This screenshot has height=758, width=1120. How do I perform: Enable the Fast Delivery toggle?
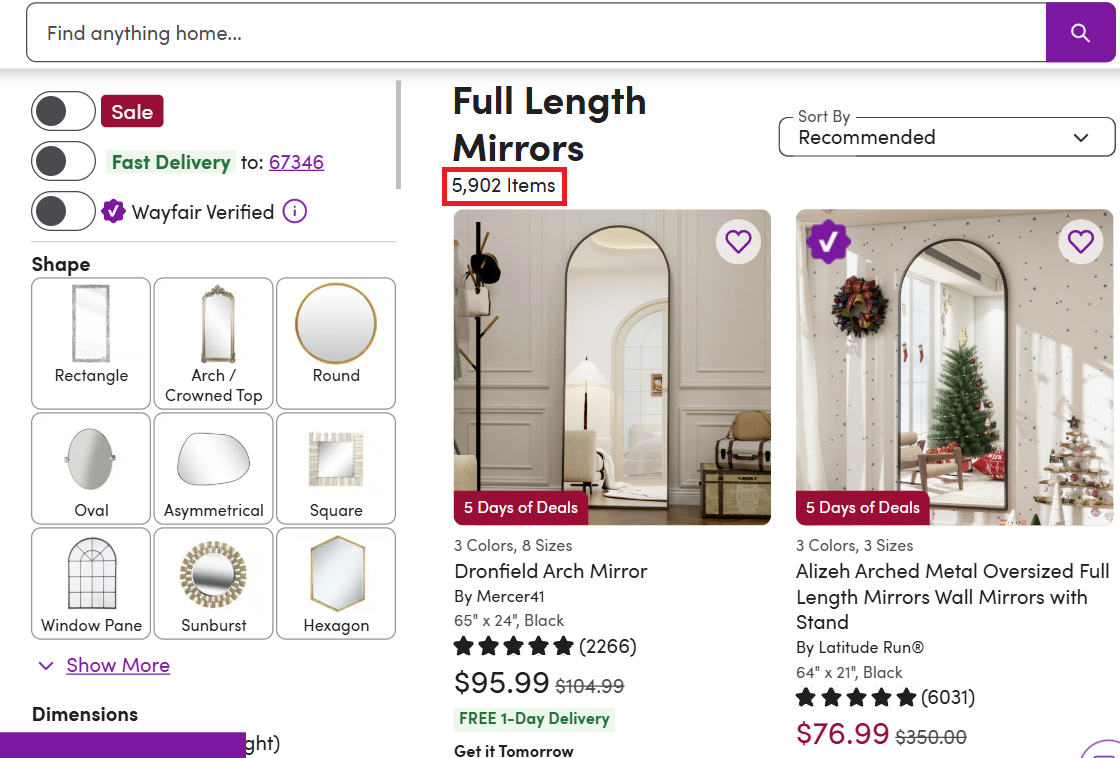click(x=63, y=161)
